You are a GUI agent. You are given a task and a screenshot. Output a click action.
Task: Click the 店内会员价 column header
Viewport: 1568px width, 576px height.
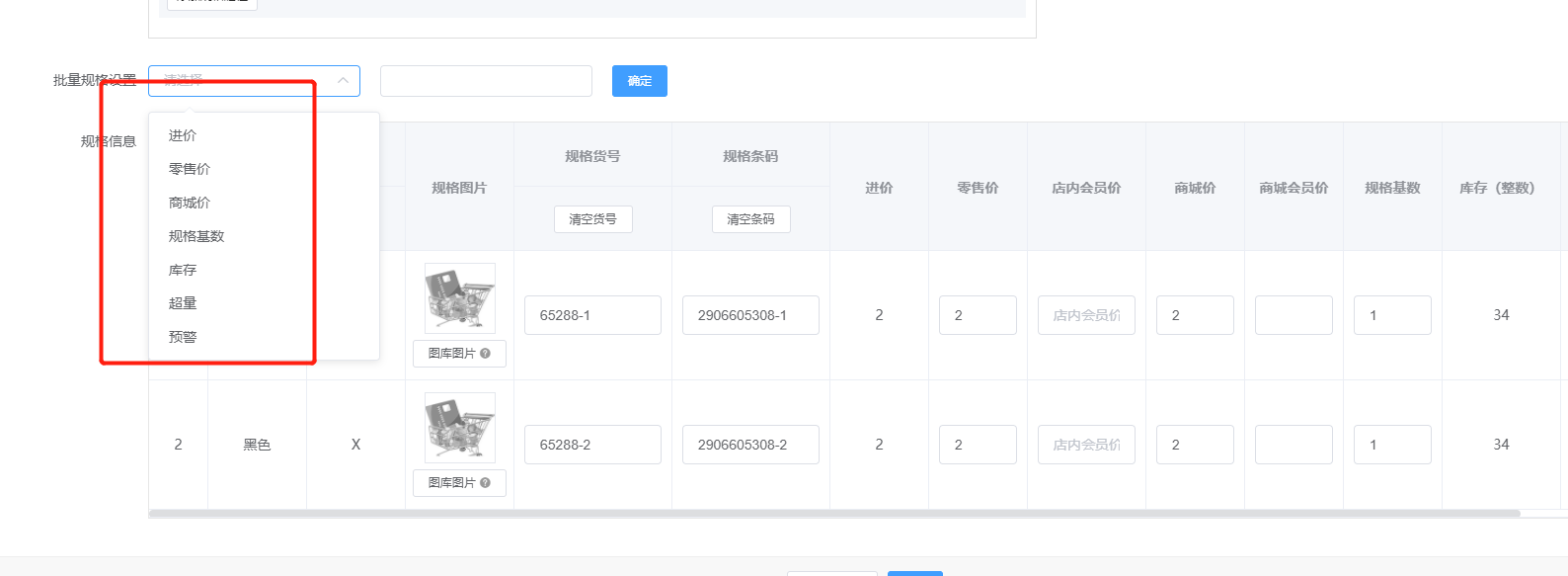pyautogui.click(x=1086, y=188)
